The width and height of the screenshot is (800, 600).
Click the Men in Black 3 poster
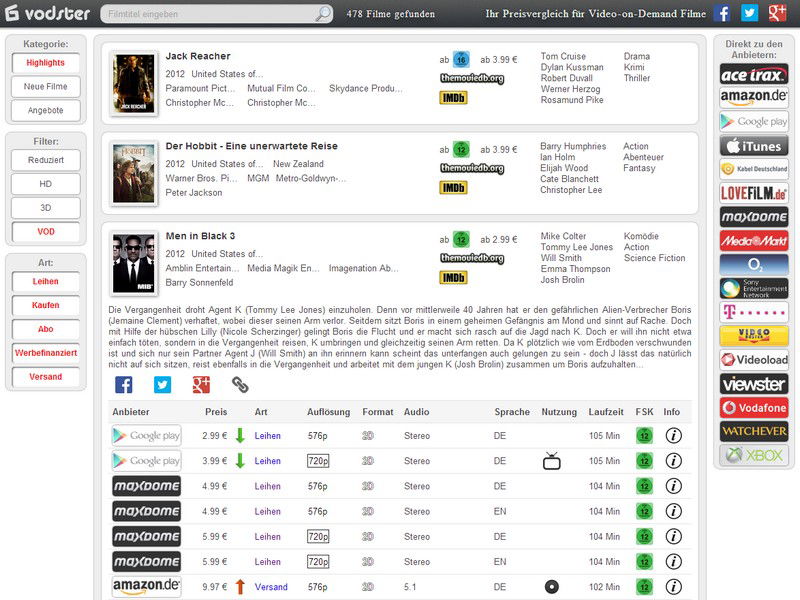[133, 263]
